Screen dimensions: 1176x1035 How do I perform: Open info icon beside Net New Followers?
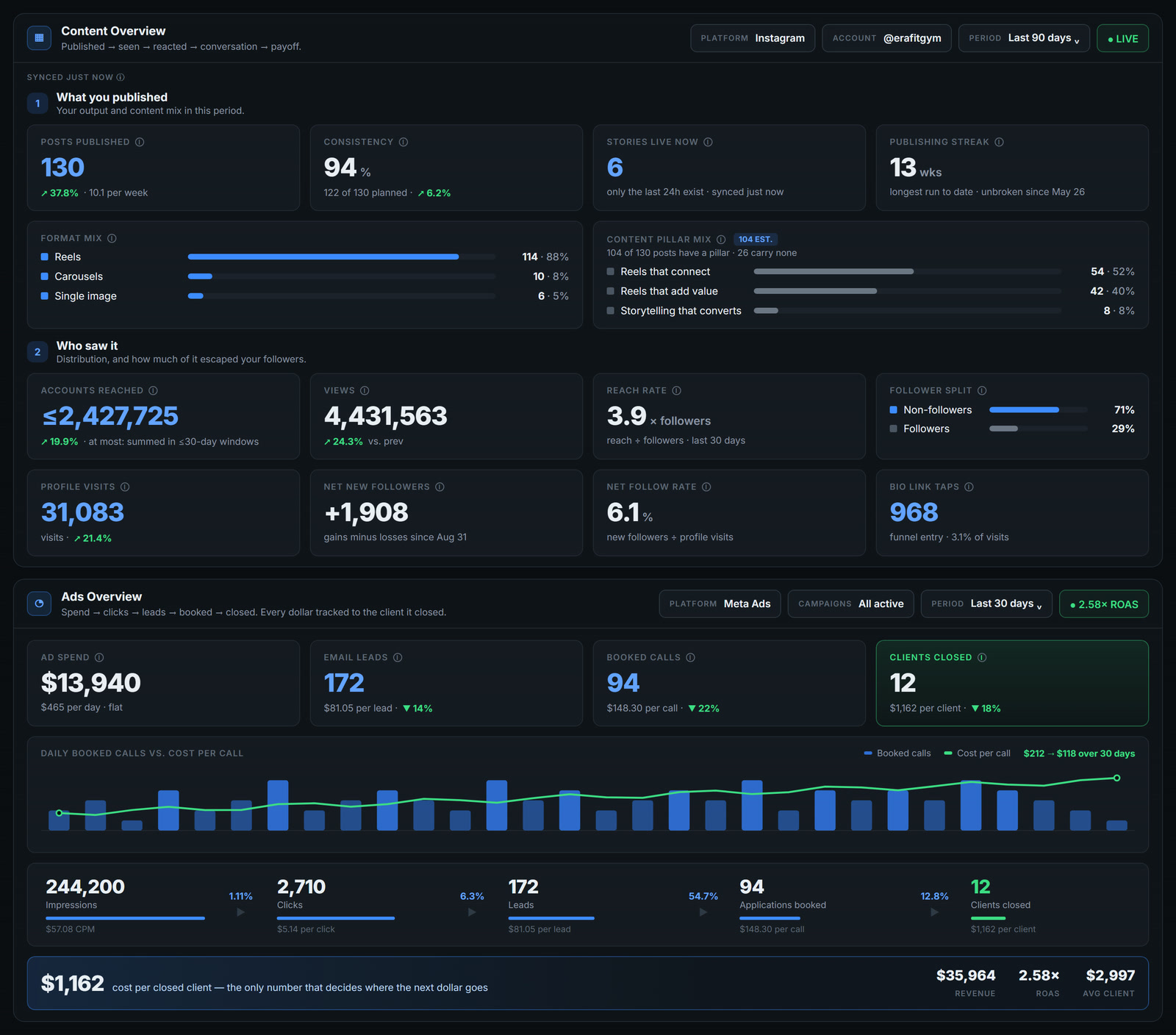click(440, 487)
